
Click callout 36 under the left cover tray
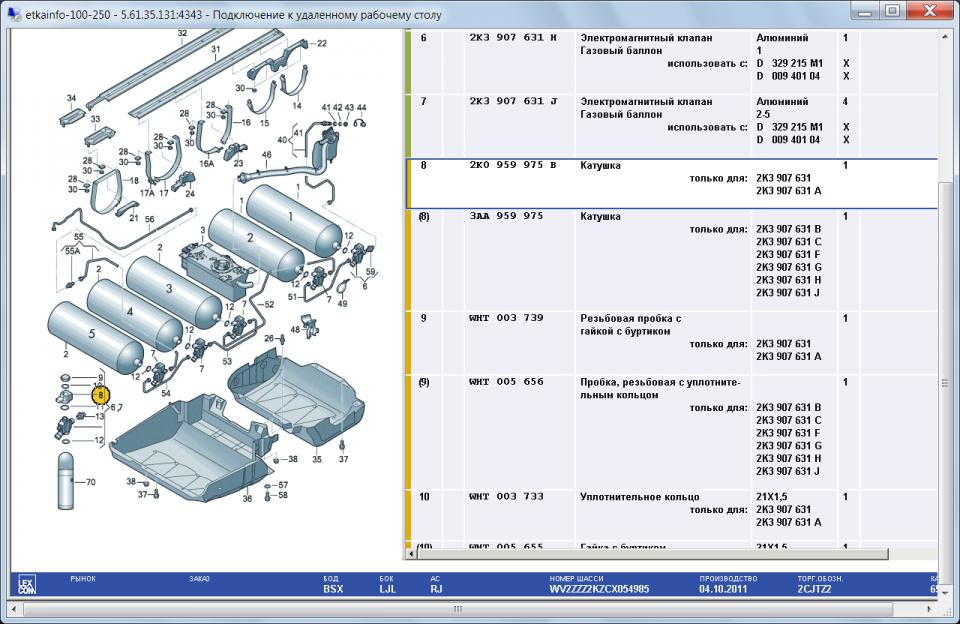coord(247,498)
